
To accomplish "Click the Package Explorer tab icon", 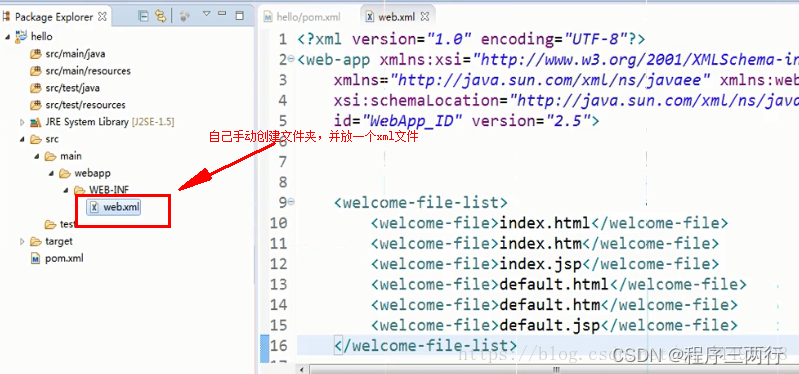I will click(x=7, y=17).
